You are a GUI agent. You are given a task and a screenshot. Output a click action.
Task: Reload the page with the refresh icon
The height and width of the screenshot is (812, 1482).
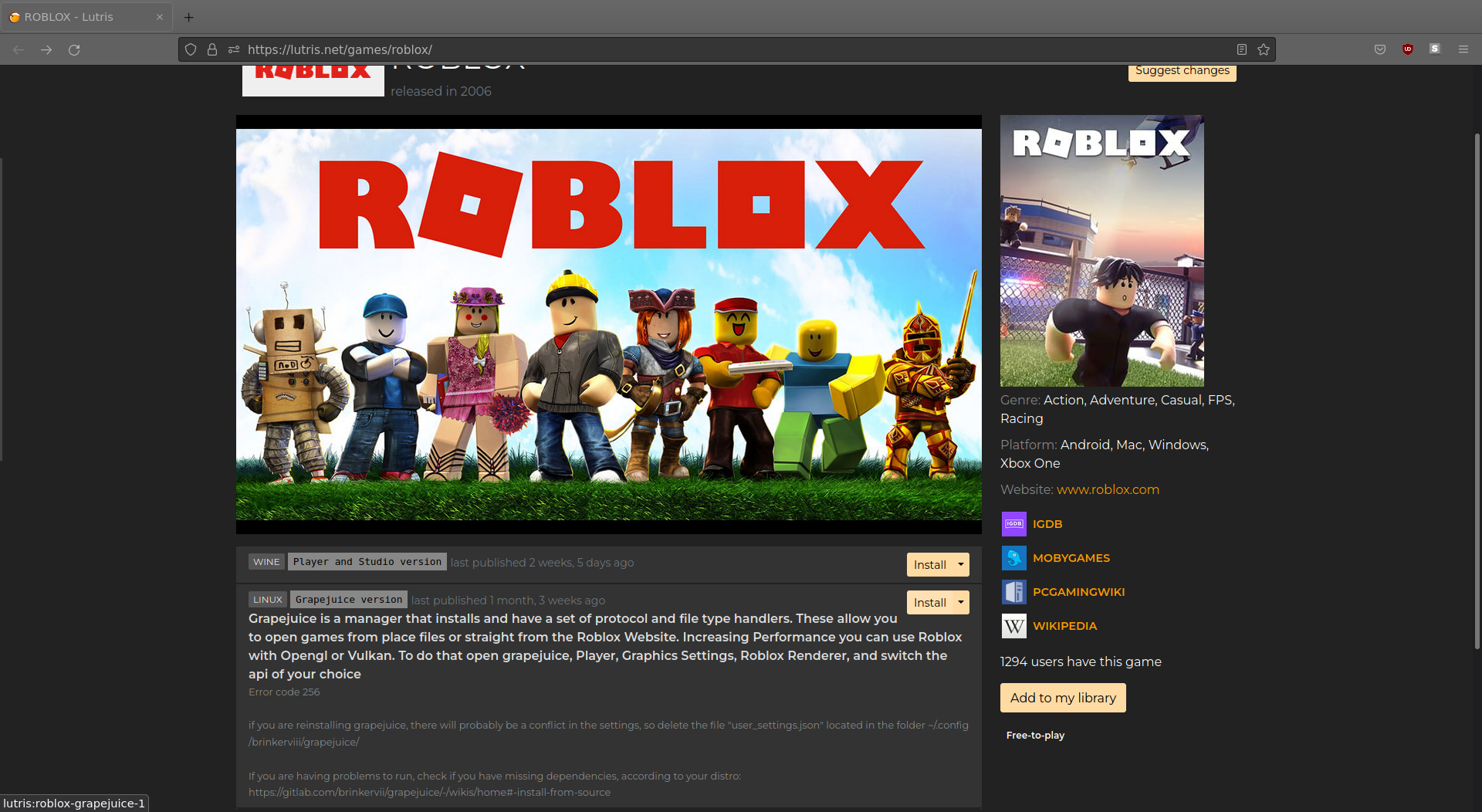pos(74,49)
